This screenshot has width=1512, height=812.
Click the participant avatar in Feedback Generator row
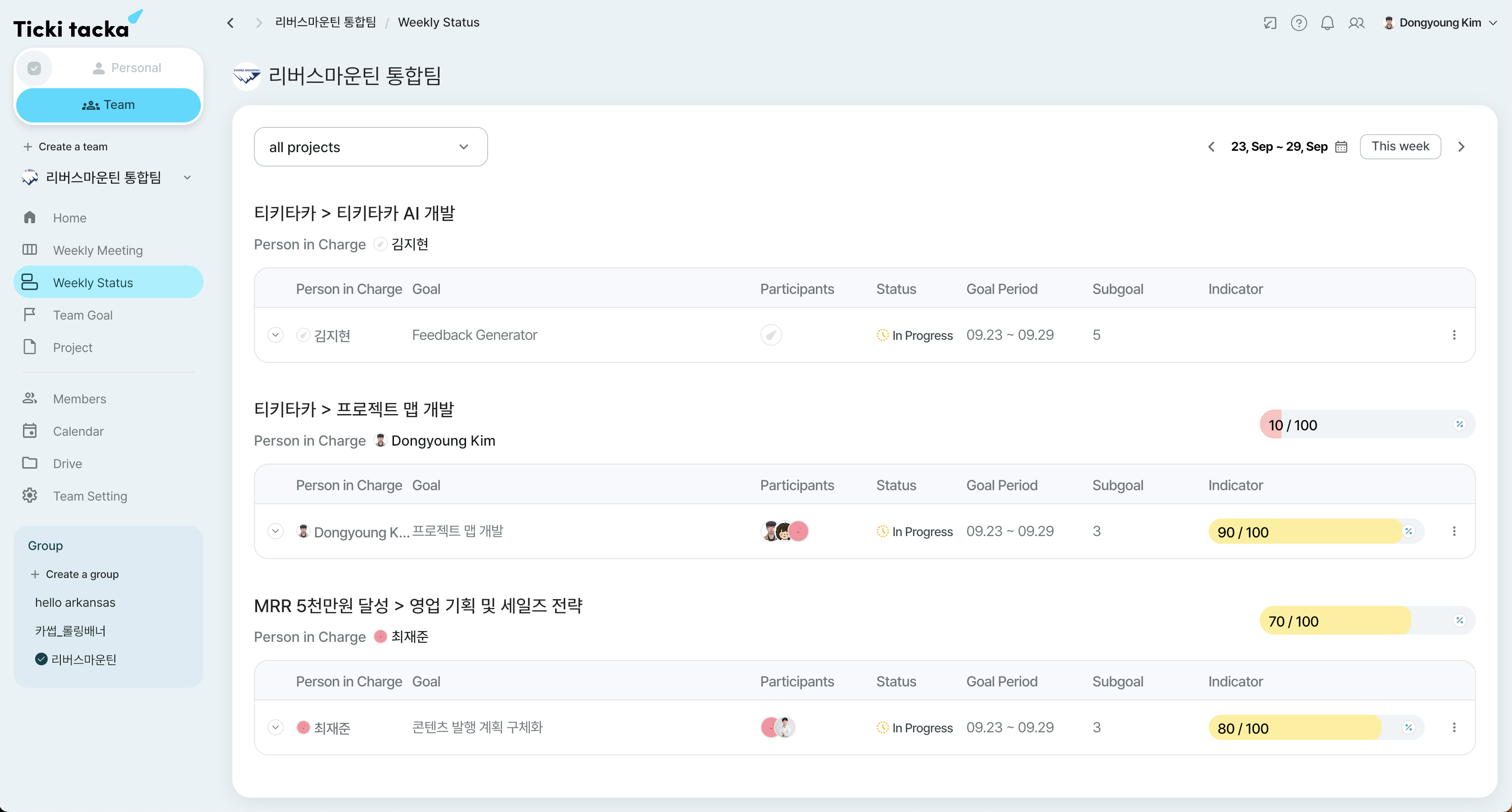[771, 335]
